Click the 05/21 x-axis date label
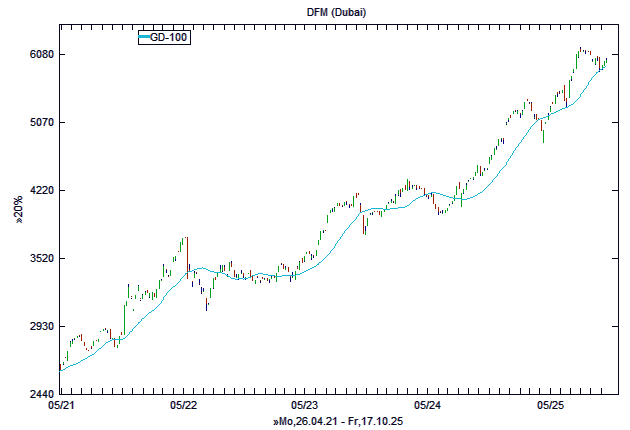630x430 pixels. (61, 406)
